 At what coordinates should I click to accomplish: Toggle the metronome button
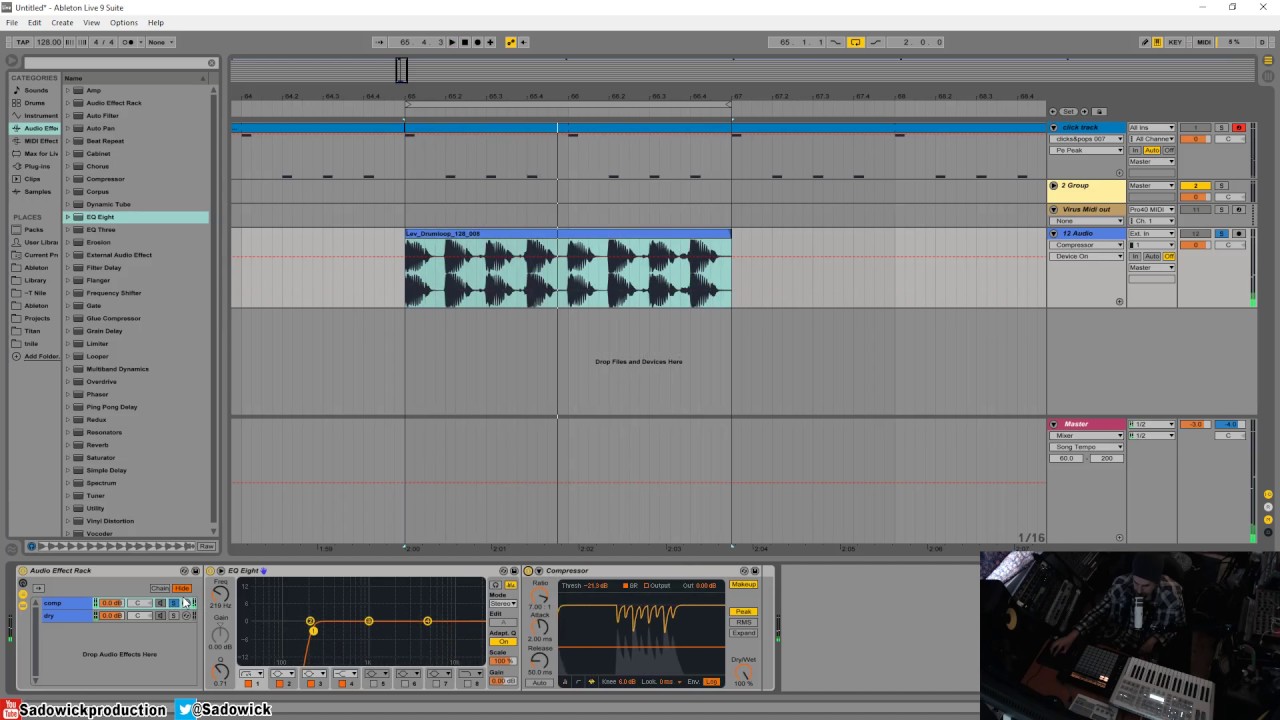click(x=129, y=42)
